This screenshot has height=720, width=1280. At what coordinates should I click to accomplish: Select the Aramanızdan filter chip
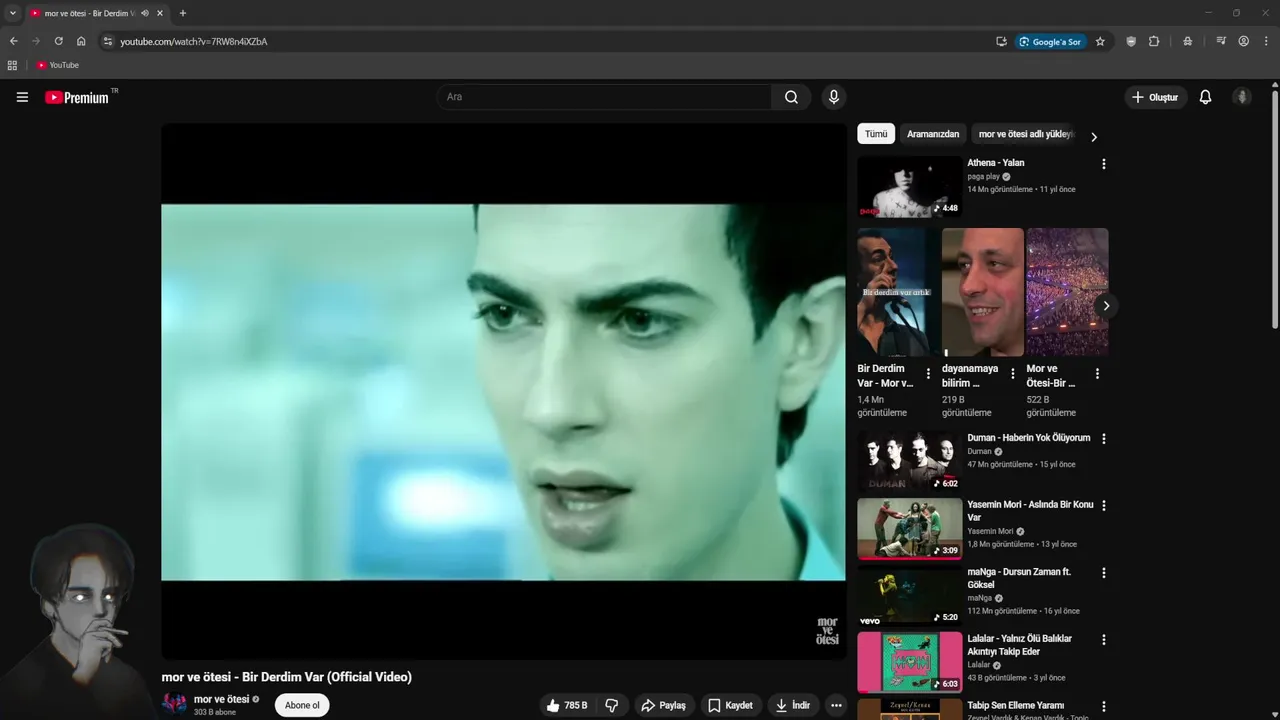point(933,134)
